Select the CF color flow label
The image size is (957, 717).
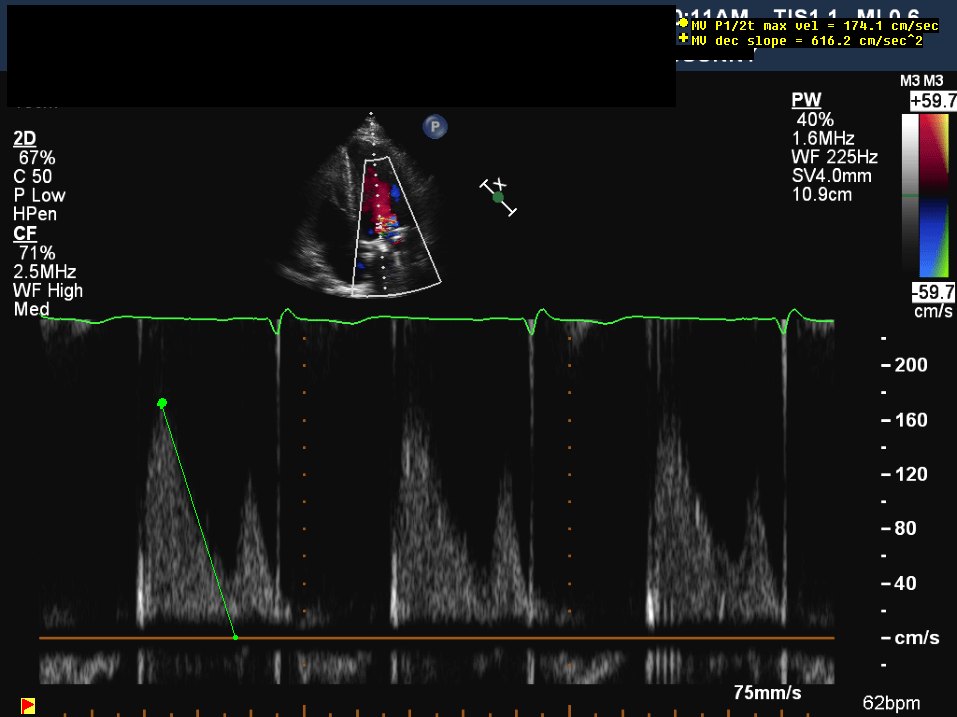pos(25,233)
